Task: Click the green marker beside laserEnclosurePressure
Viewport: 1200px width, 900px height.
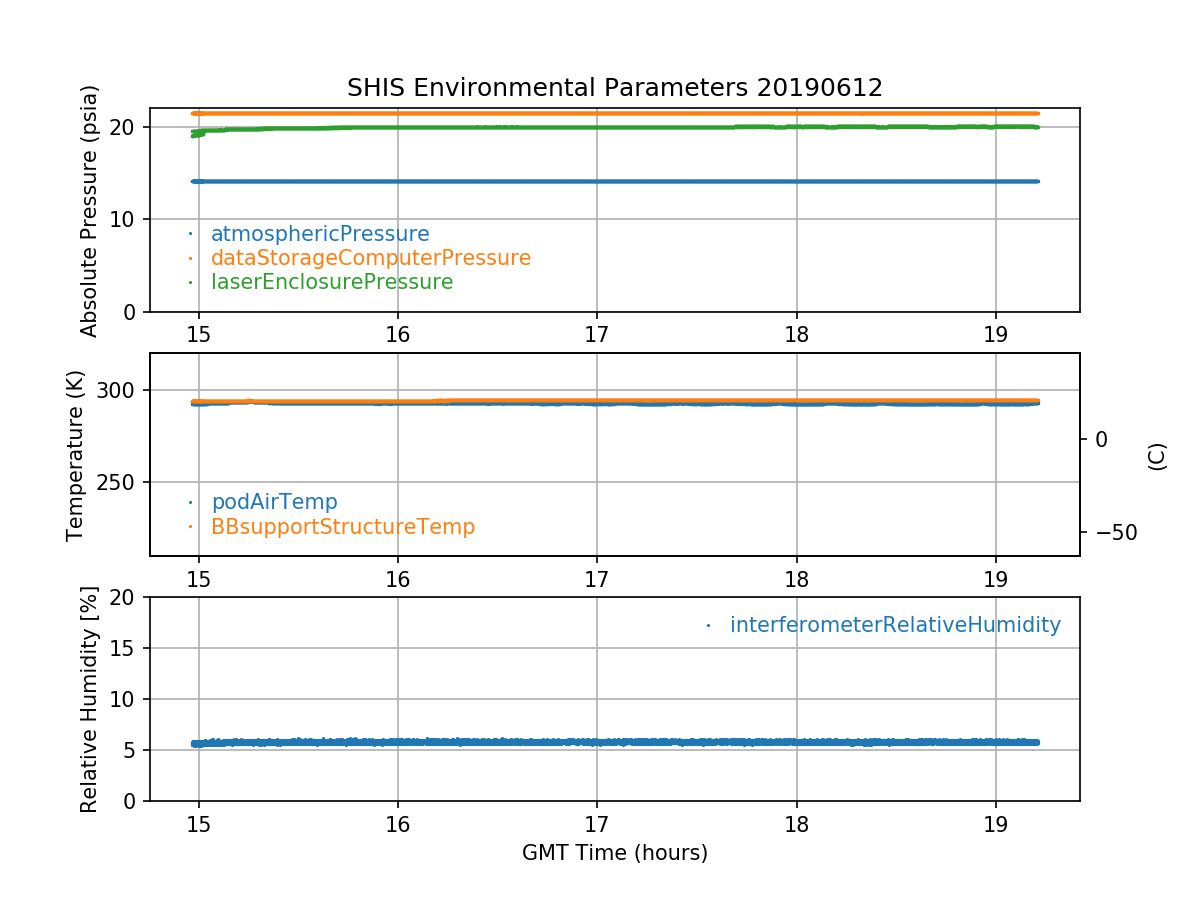Action: click(x=190, y=282)
